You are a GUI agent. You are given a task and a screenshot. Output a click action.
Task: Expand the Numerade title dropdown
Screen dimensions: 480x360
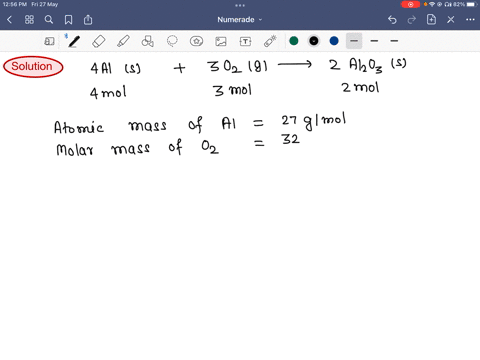pyautogui.click(x=240, y=20)
